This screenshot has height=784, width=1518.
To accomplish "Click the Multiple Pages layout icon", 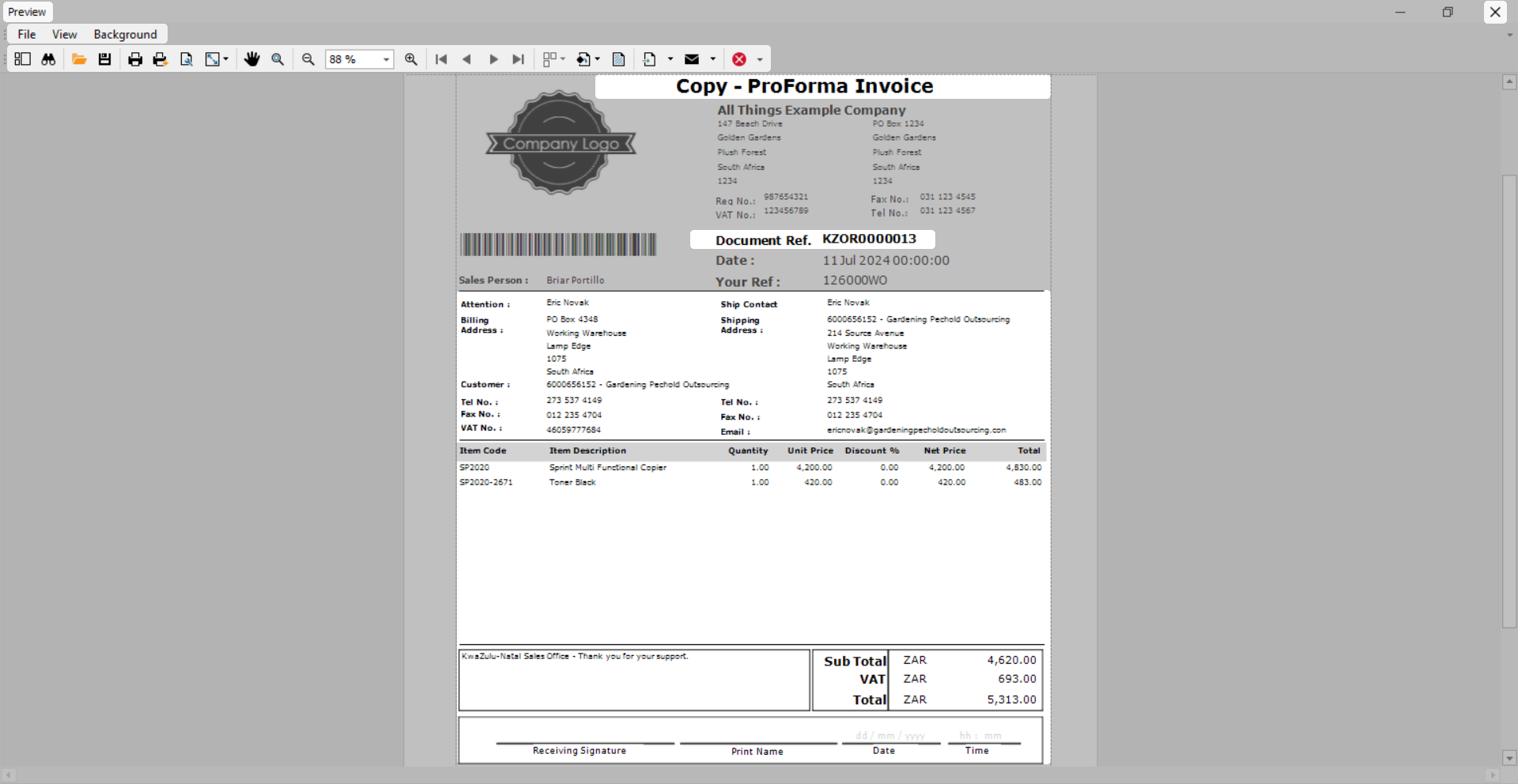I will pos(549,59).
